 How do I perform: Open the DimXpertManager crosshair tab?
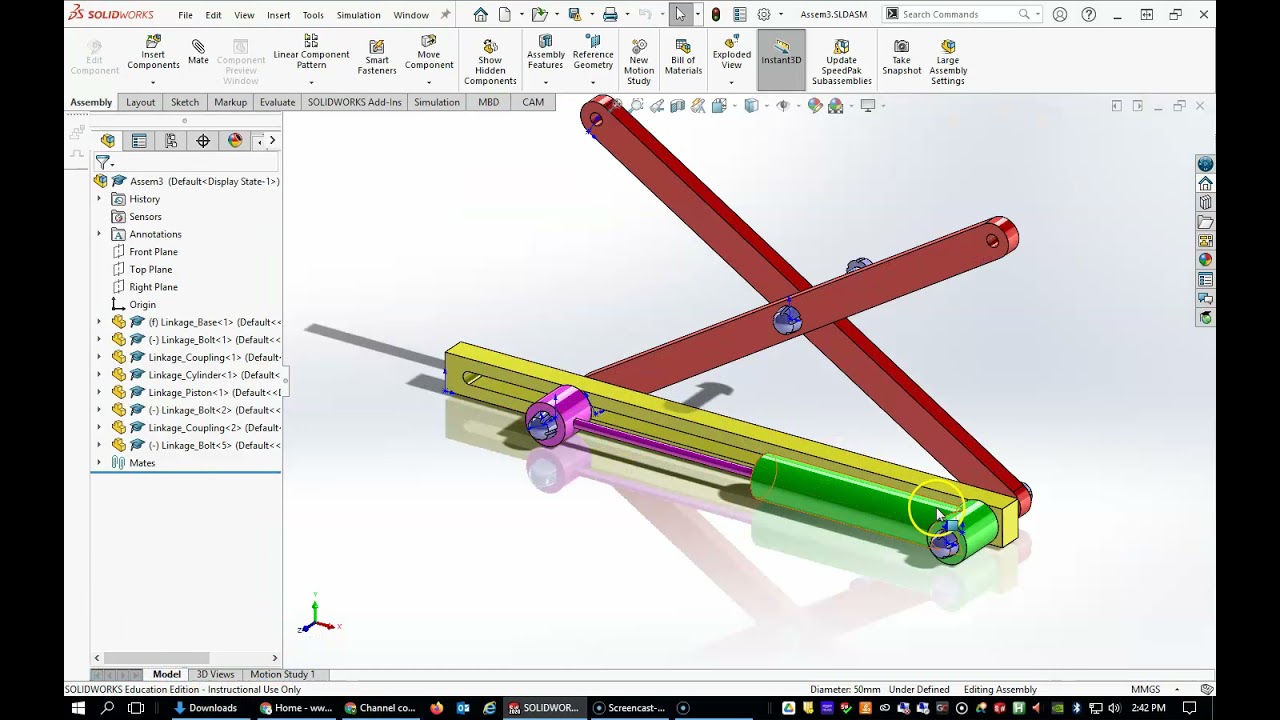(203, 141)
